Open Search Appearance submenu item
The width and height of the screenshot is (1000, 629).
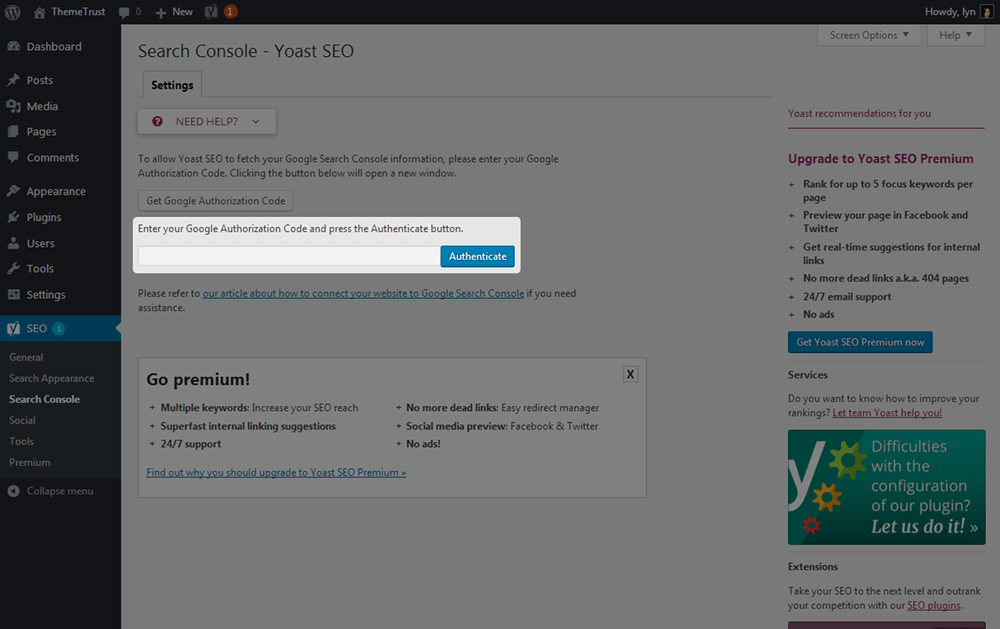[52, 378]
